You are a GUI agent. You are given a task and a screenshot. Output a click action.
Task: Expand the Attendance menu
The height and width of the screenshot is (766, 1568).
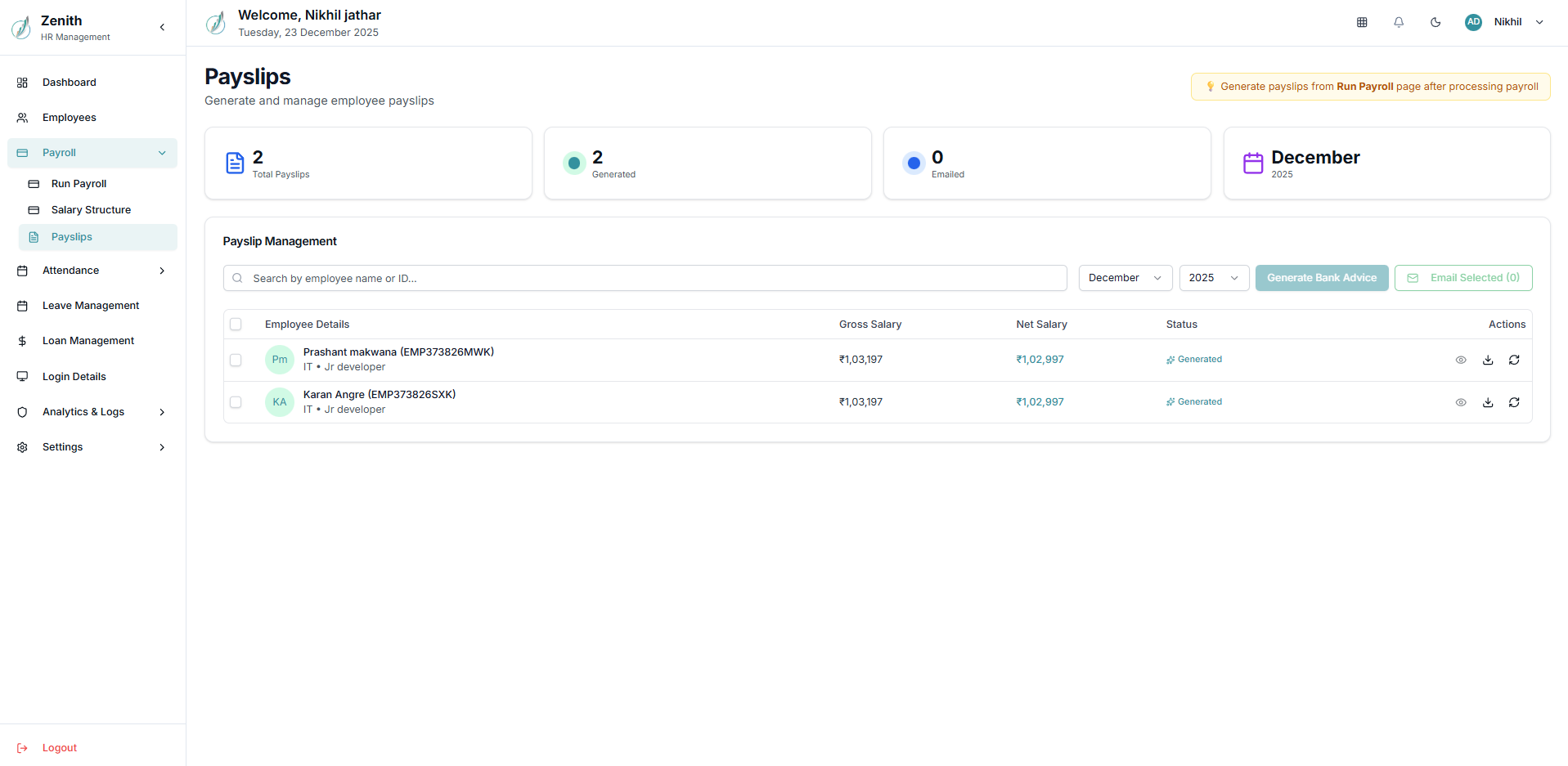click(92, 271)
